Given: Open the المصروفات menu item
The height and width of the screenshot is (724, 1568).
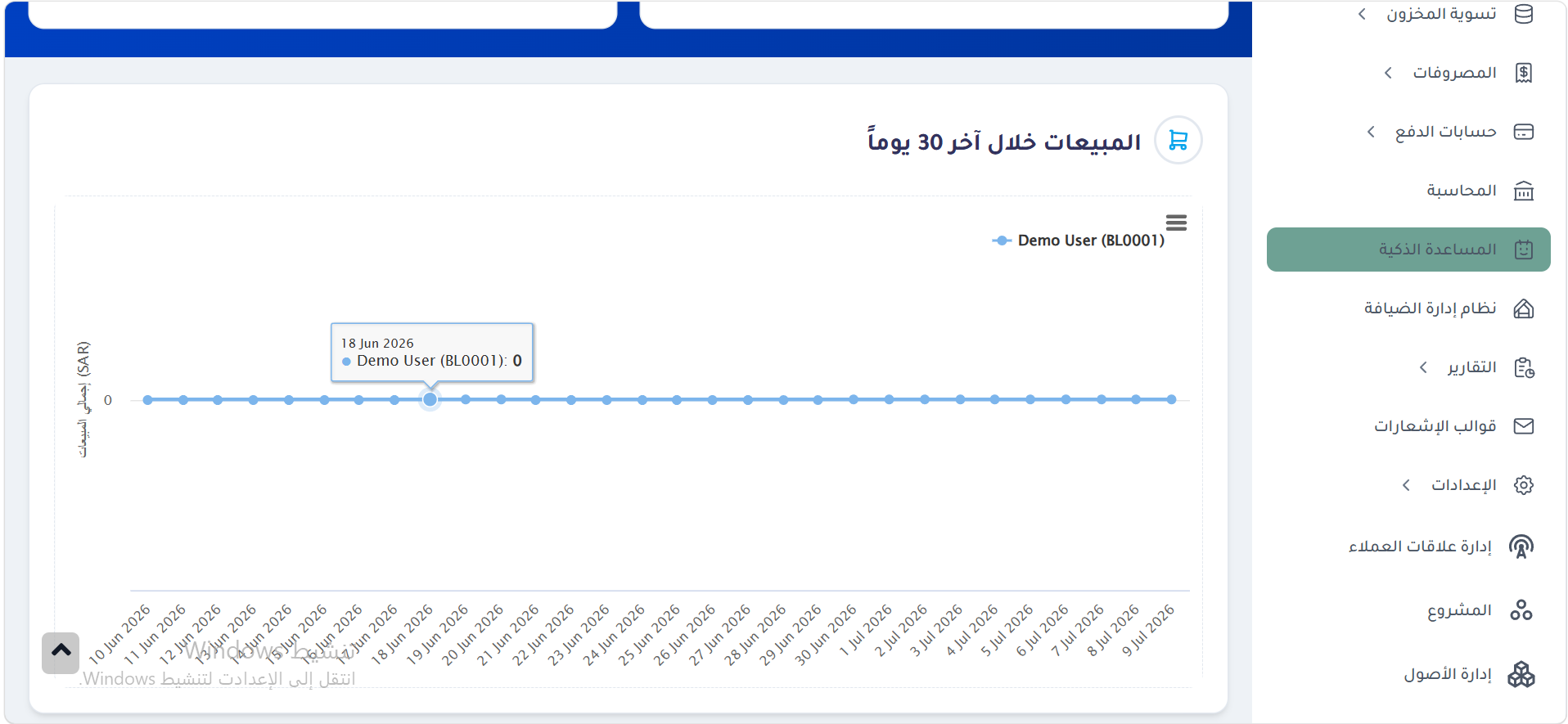Looking at the screenshot, I should tap(1454, 73).
